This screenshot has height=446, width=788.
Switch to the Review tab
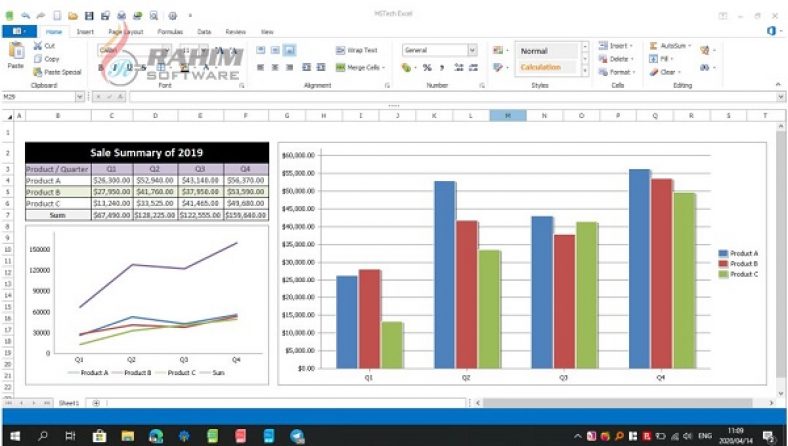click(x=235, y=32)
